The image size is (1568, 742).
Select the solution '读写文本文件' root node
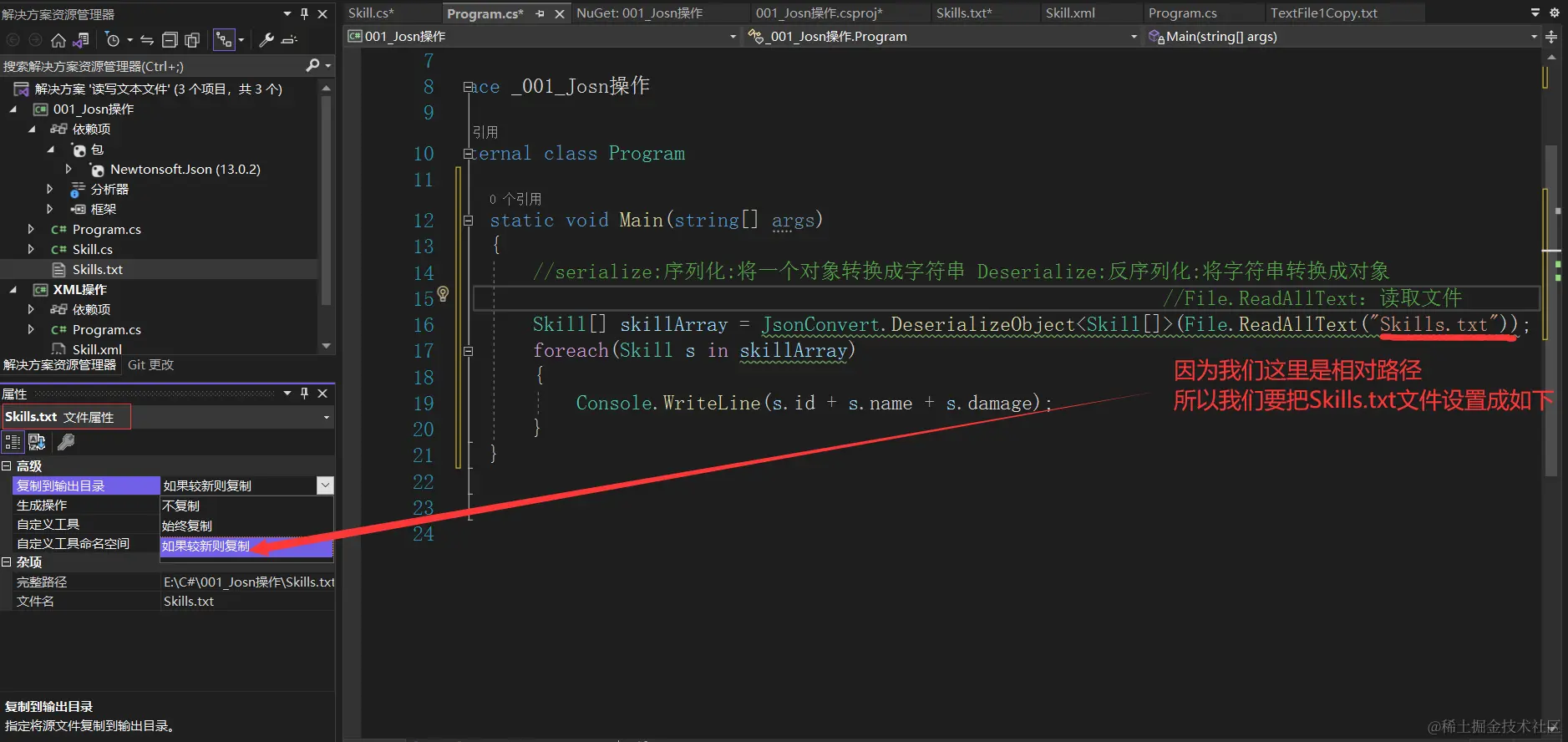pos(158,89)
